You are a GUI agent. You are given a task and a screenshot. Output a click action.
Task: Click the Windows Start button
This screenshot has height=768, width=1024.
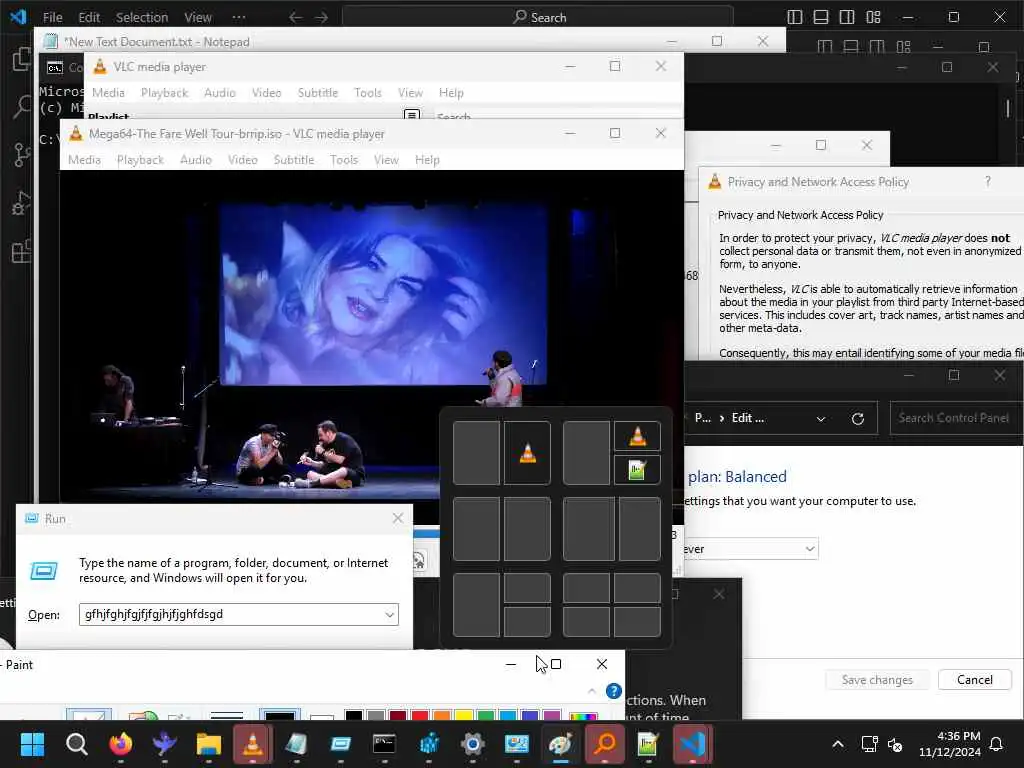click(32, 744)
